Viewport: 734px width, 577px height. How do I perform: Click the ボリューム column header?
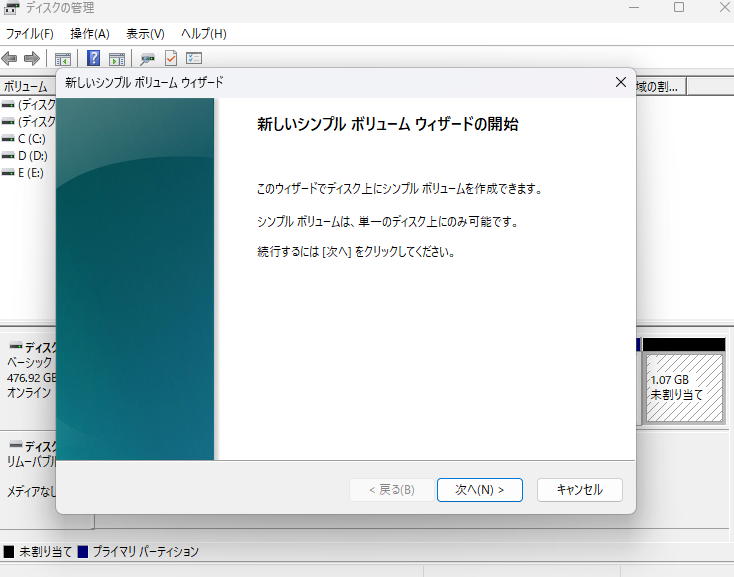[x=28, y=87]
